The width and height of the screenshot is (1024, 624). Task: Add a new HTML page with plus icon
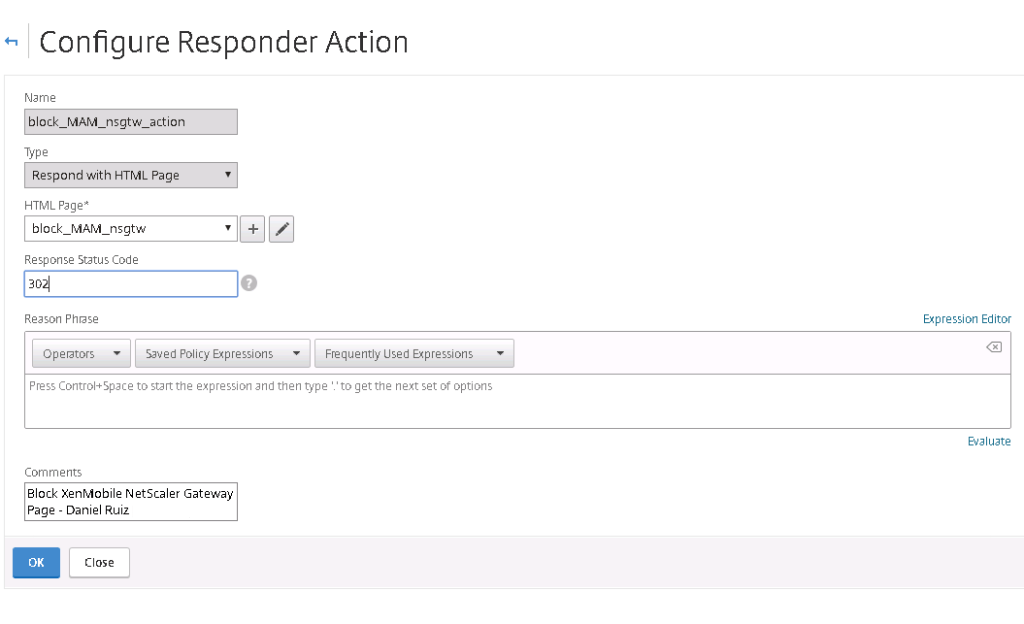pyautogui.click(x=252, y=228)
